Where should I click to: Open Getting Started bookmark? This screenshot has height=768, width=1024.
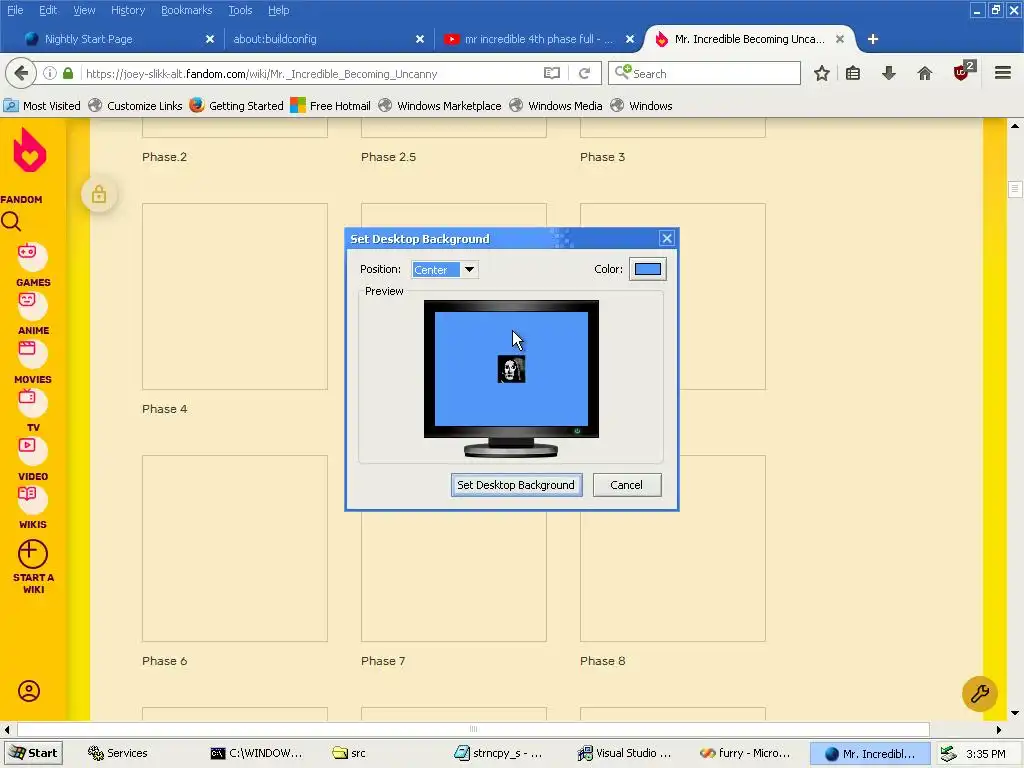click(x=236, y=106)
